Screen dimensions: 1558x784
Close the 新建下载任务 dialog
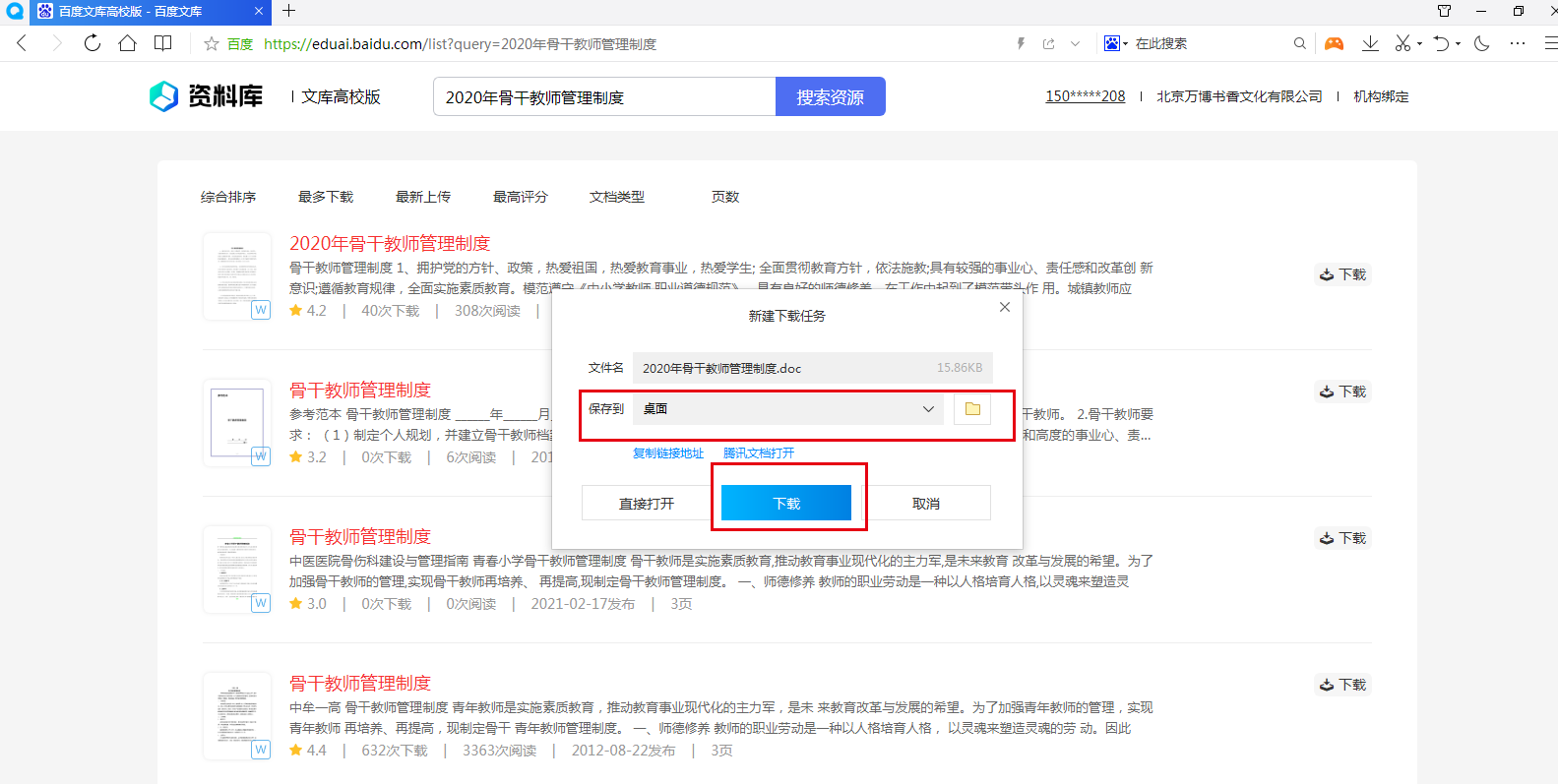point(1004,307)
